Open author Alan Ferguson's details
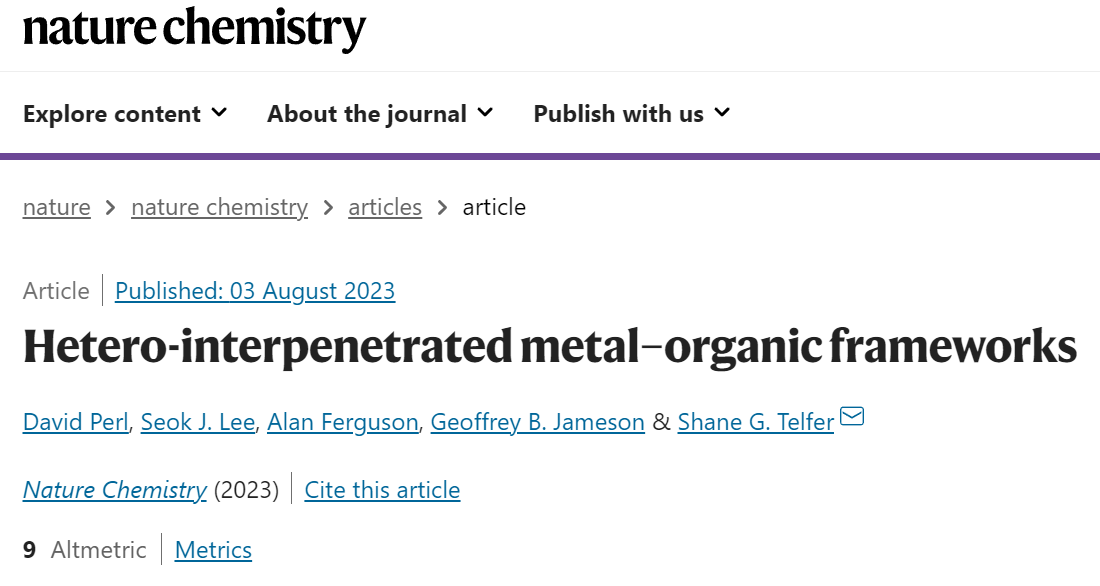This screenshot has width=1100, height=586. click(x=343, y=422)
